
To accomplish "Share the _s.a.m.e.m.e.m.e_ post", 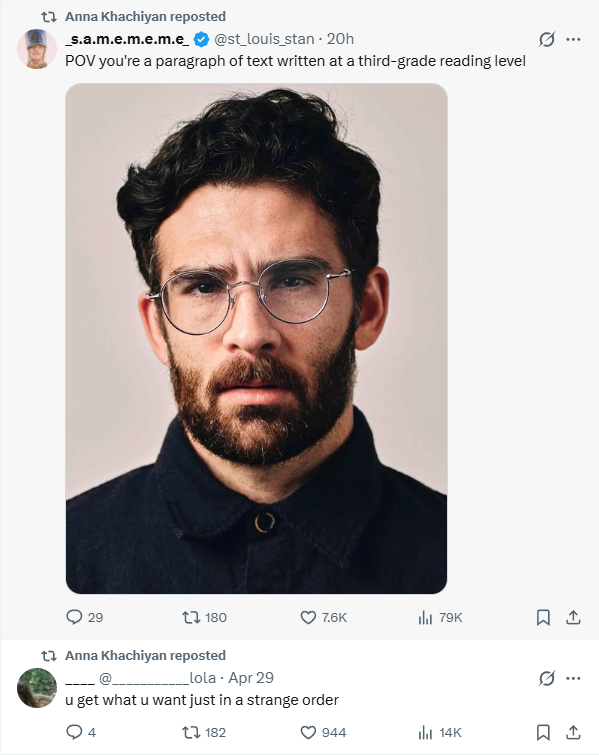I will [x=573, y=617].
